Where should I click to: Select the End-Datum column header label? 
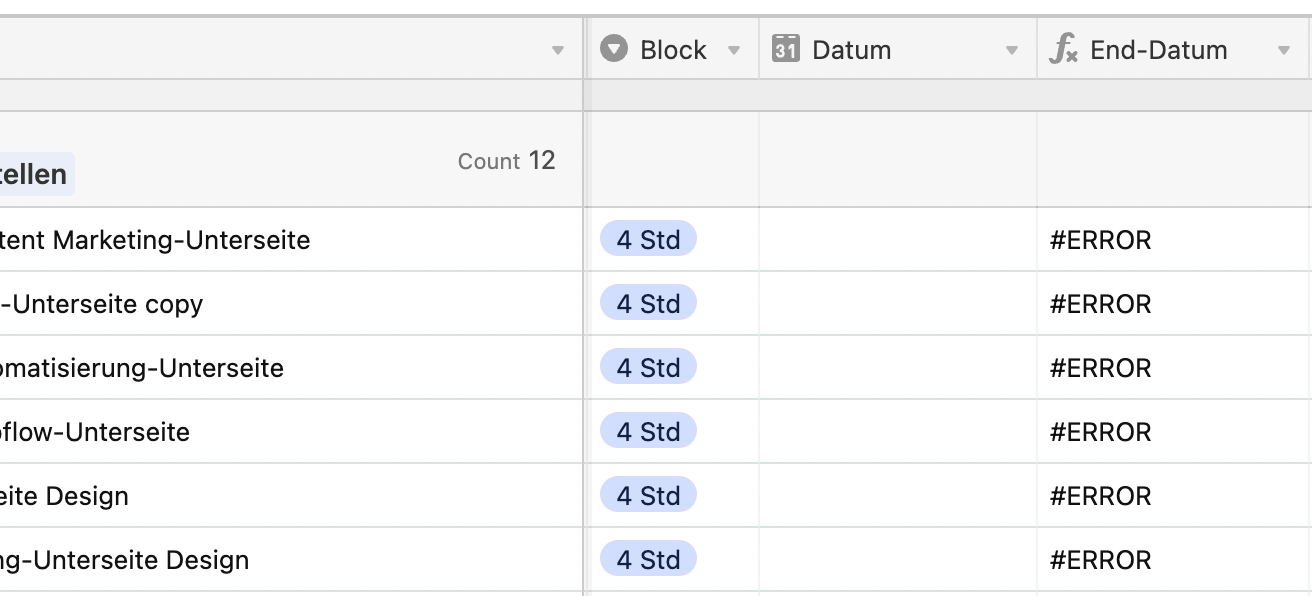coord(1158,50)
